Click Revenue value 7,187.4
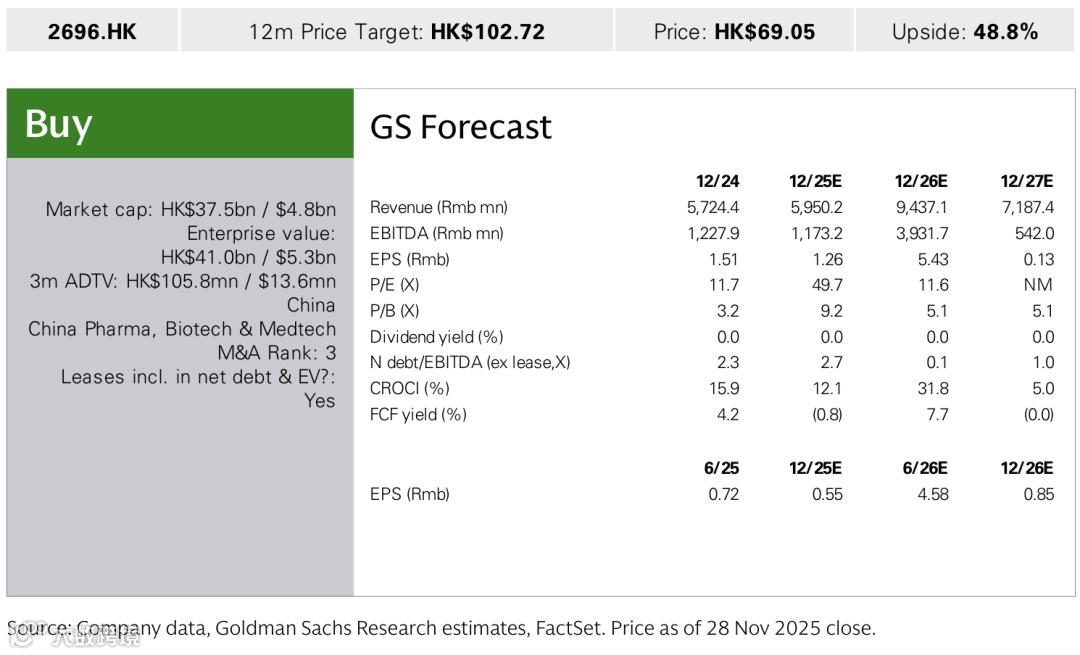 click(1028, 207)
